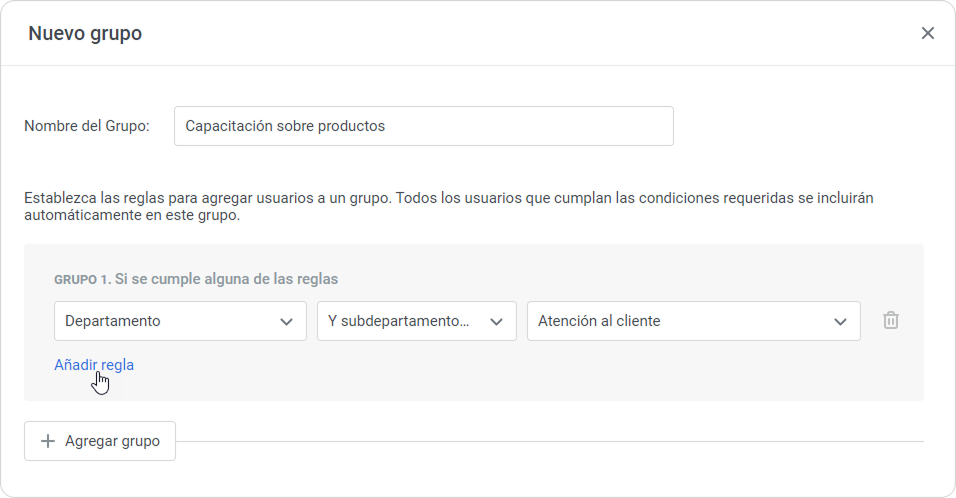Click the automáticamente en este grupo text line
This screenshot has height=498, width=956.
point(132,215)
